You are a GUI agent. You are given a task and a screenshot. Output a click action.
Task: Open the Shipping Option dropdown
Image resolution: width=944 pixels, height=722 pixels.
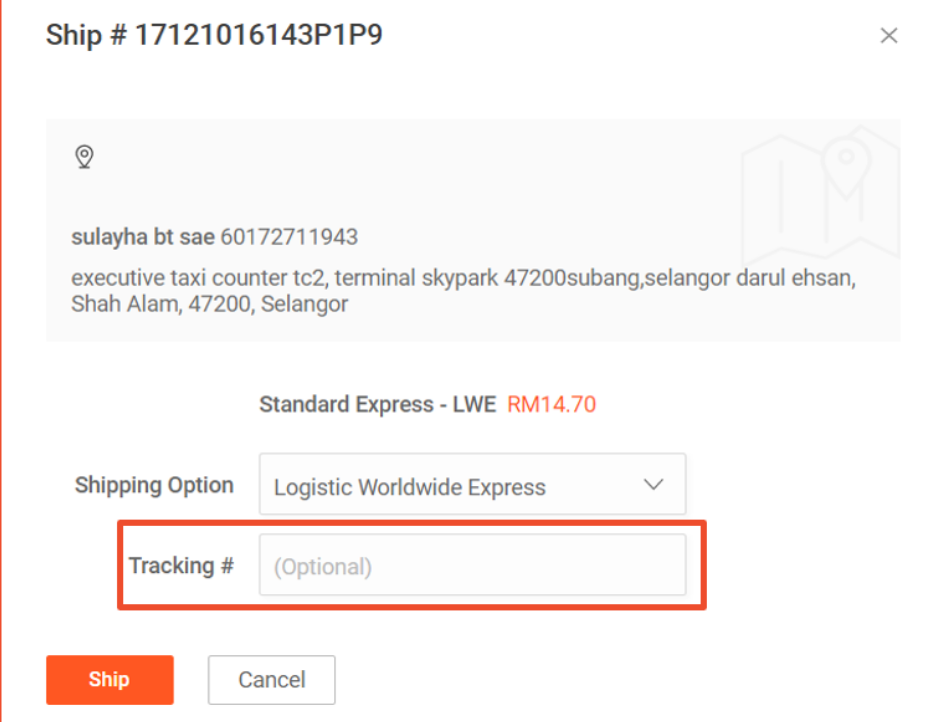pyautogui.click(x=473, y=484)
